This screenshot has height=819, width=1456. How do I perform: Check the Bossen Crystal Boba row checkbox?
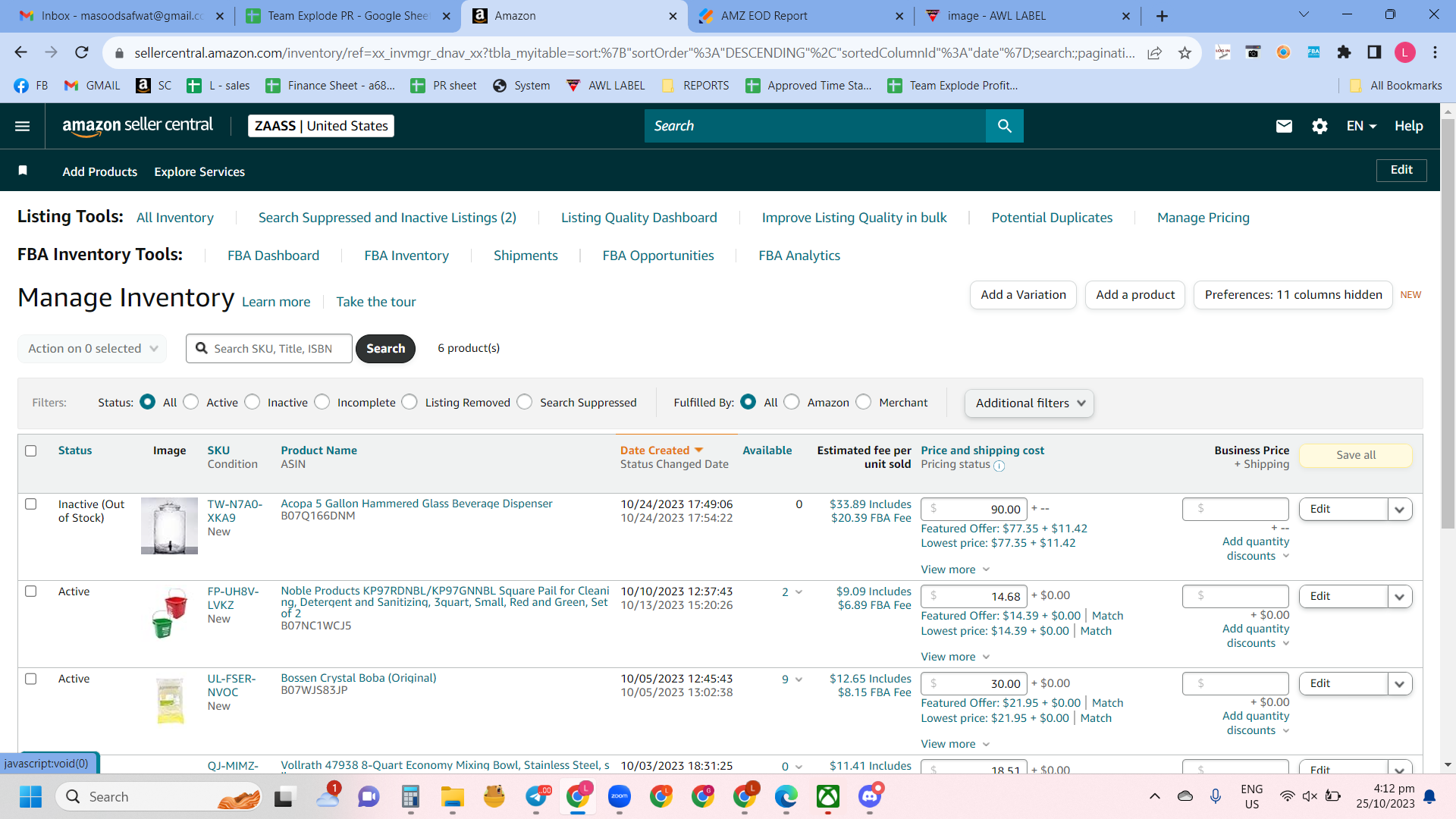pyautogui.click(x=31, y=678)
